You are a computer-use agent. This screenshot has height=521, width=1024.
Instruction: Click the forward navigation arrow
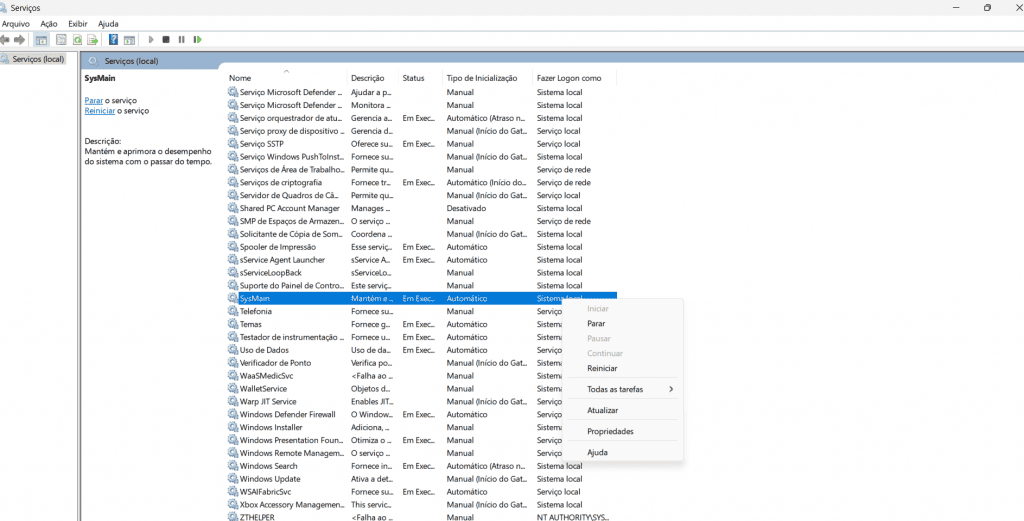(x=19, y=40)
